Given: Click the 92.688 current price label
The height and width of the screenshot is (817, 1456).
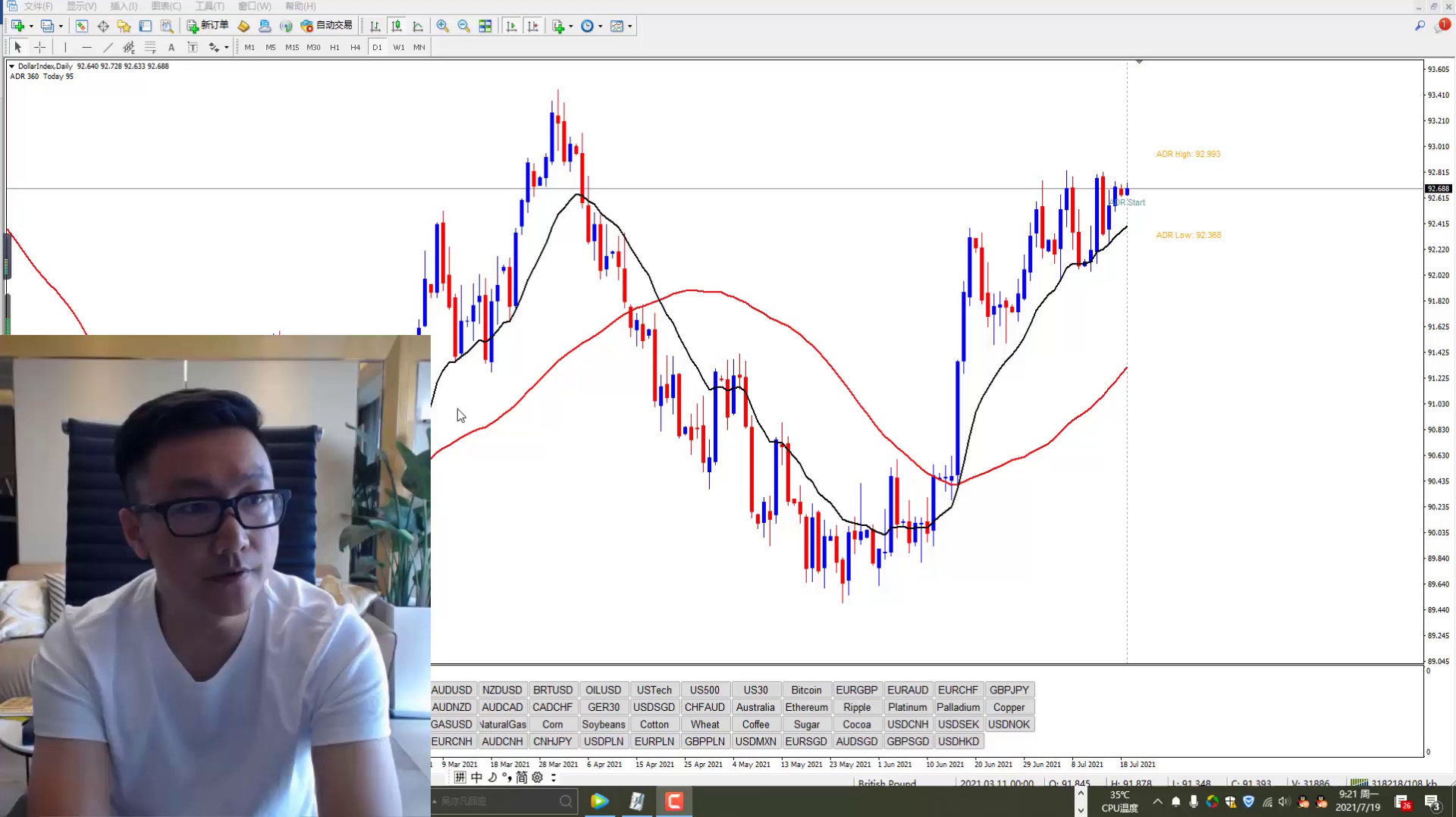Looking at the screenshot, I should click(x=1438, y=189).
